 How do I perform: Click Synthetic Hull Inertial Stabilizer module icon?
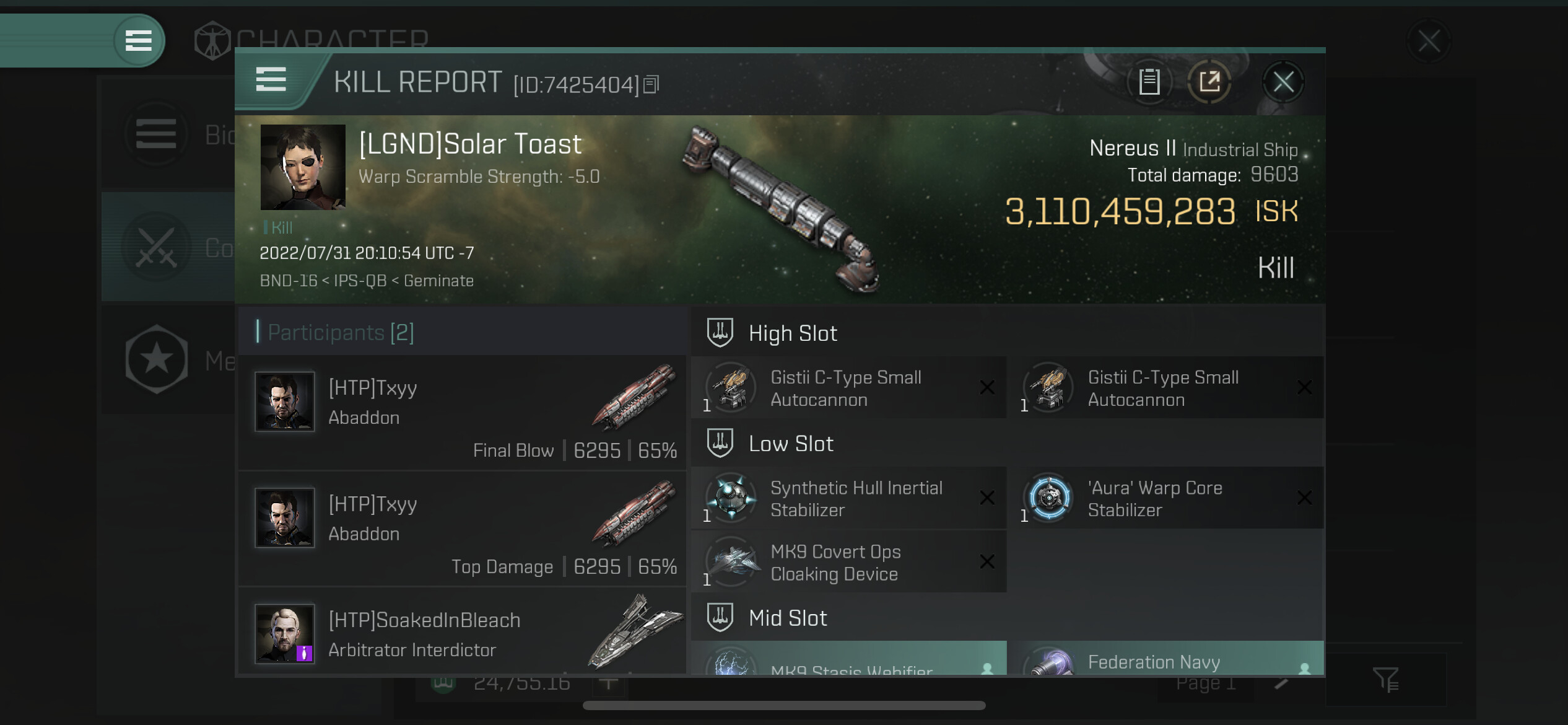click(x=731, y=498)
